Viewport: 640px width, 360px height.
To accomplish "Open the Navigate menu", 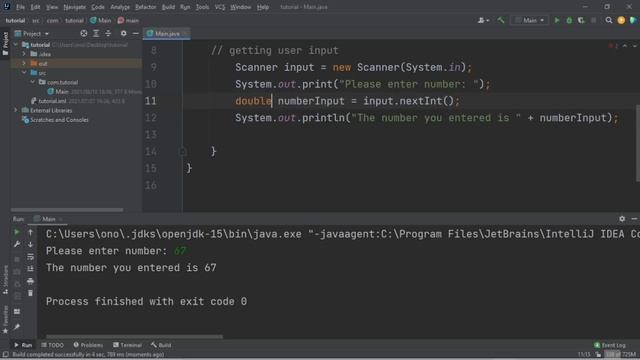I will click(75, 7).
